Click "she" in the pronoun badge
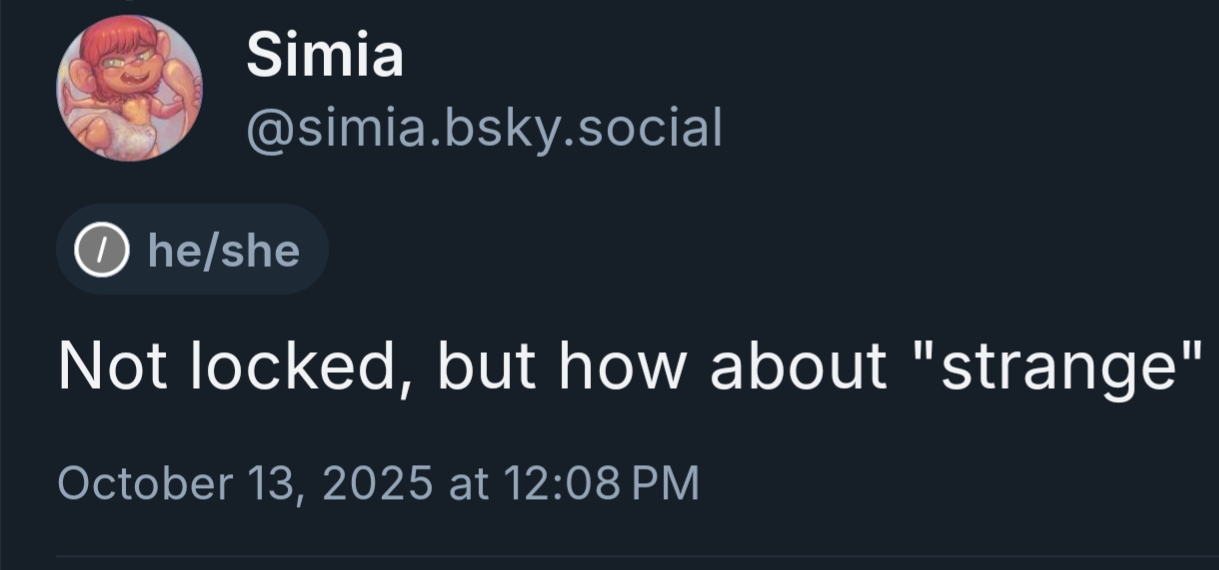The width and height of the screenshot is (1219, 570). 260,250
